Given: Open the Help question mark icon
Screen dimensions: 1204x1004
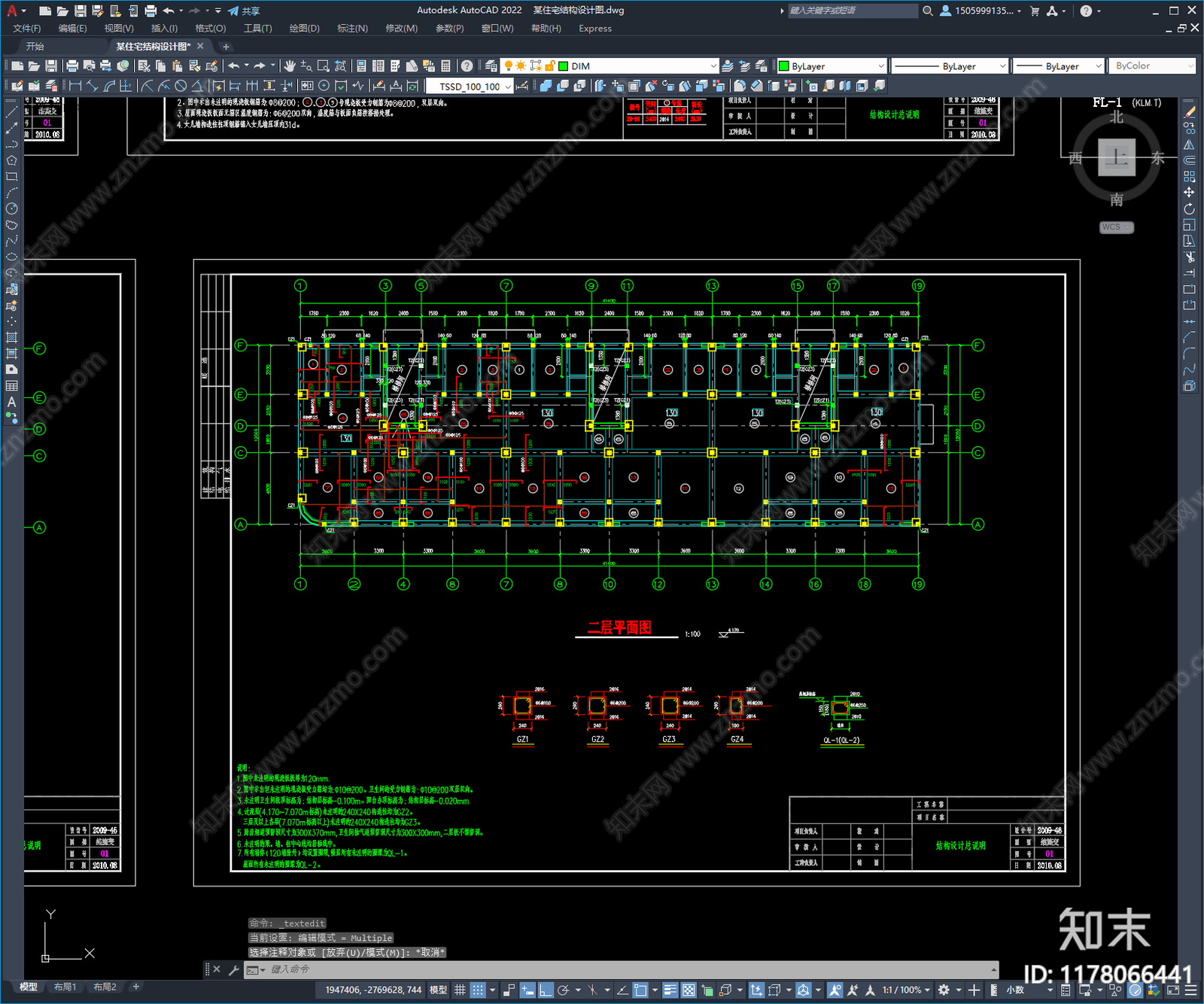Looking at the screenshot, I should point(1086,11).
